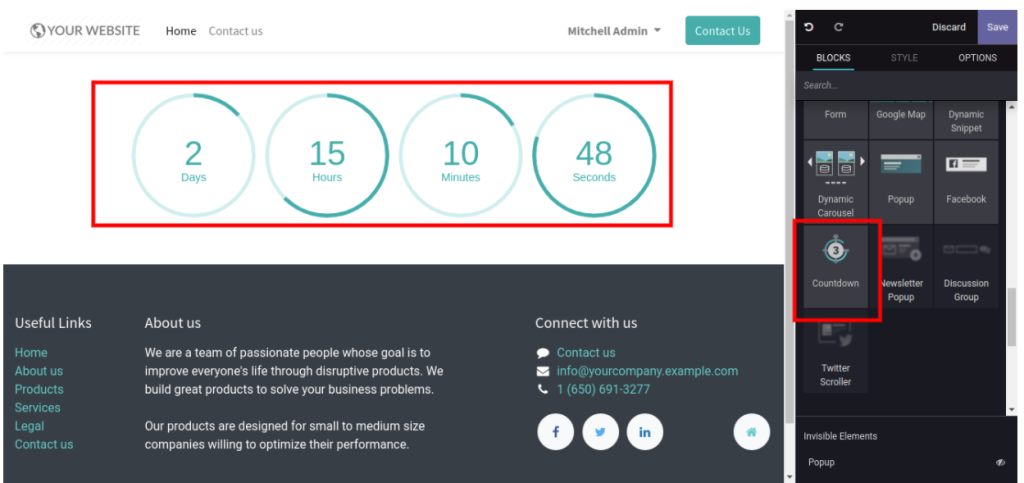Click the round home icon in footer

coord(752,432)
